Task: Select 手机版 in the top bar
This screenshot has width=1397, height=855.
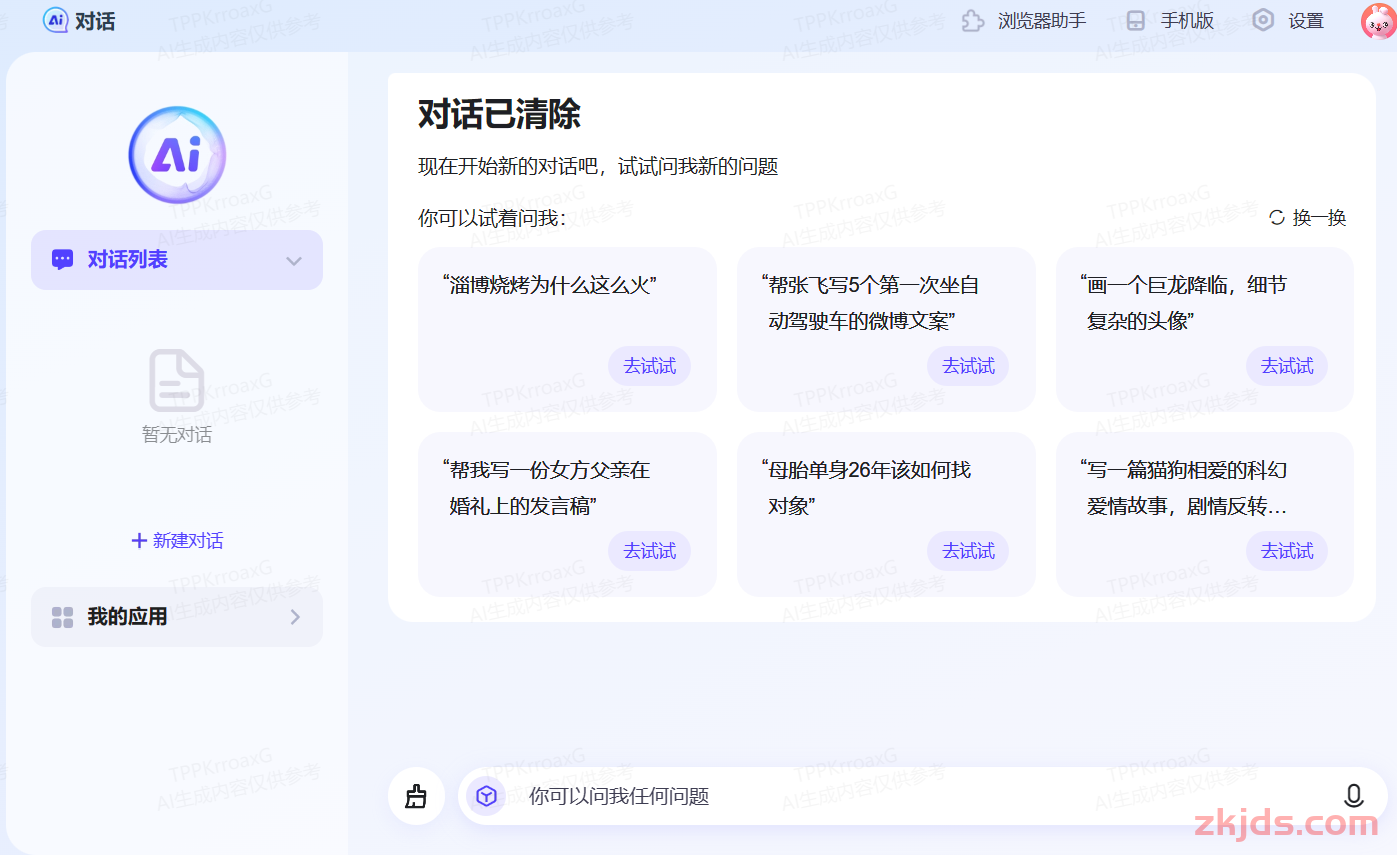Action: pos(1187,21)
